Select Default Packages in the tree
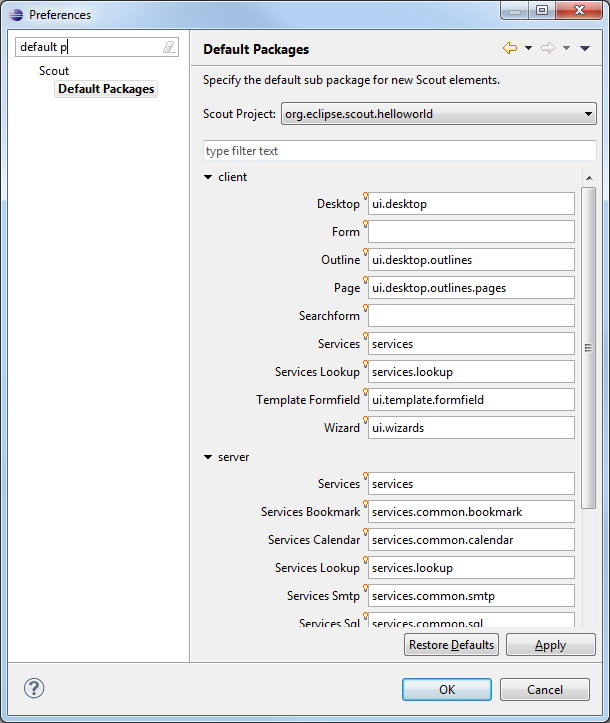Viewport: 610px width, 723px height. coord(106,89)
